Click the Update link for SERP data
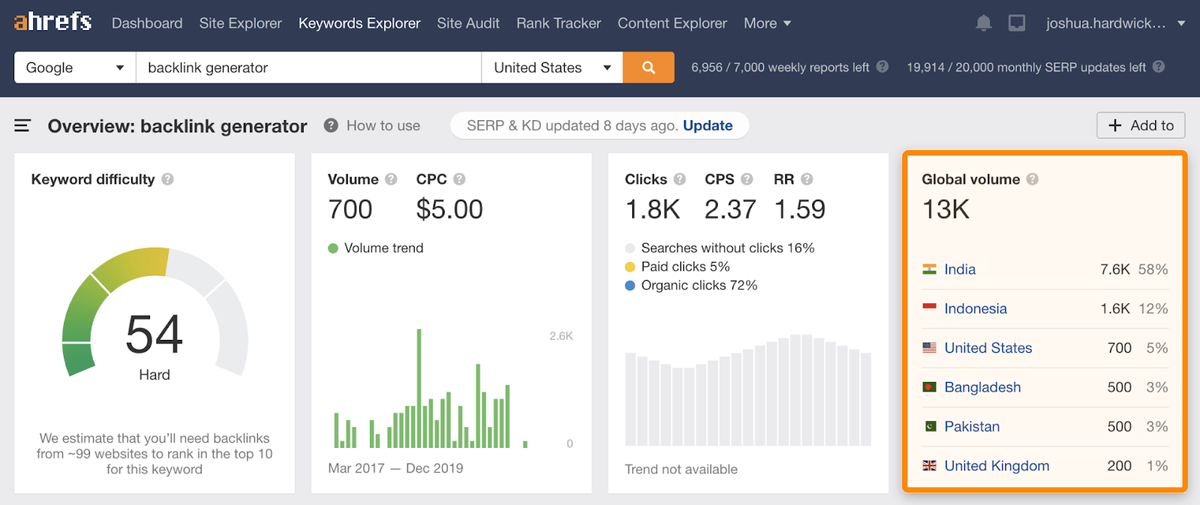This screenshot has height=505, width=1200. coord(707,126)
